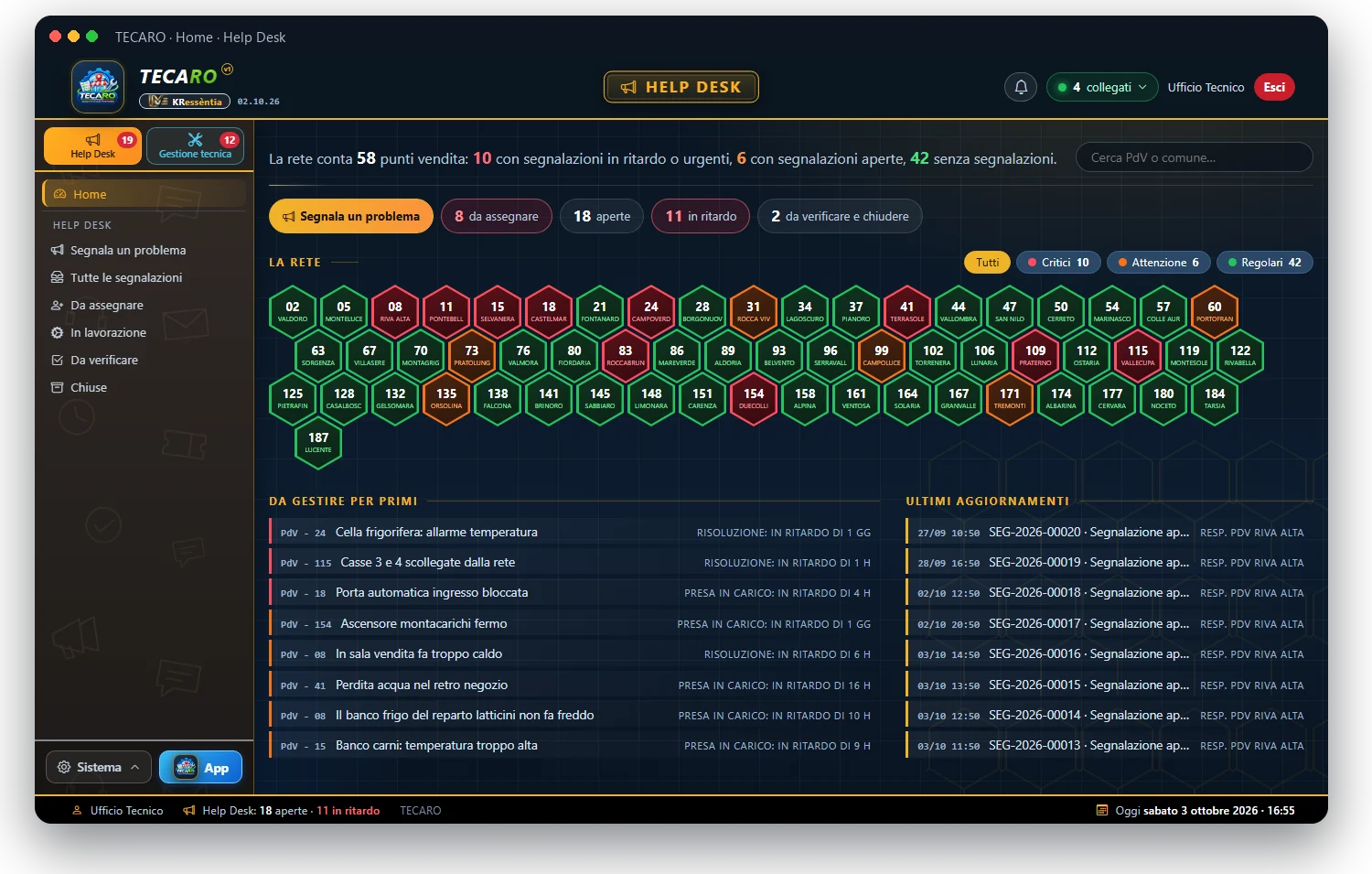Open store hexagon 83 Roccabrun
The height and width of the screenshot is (874, 1372).
[626, 355]
